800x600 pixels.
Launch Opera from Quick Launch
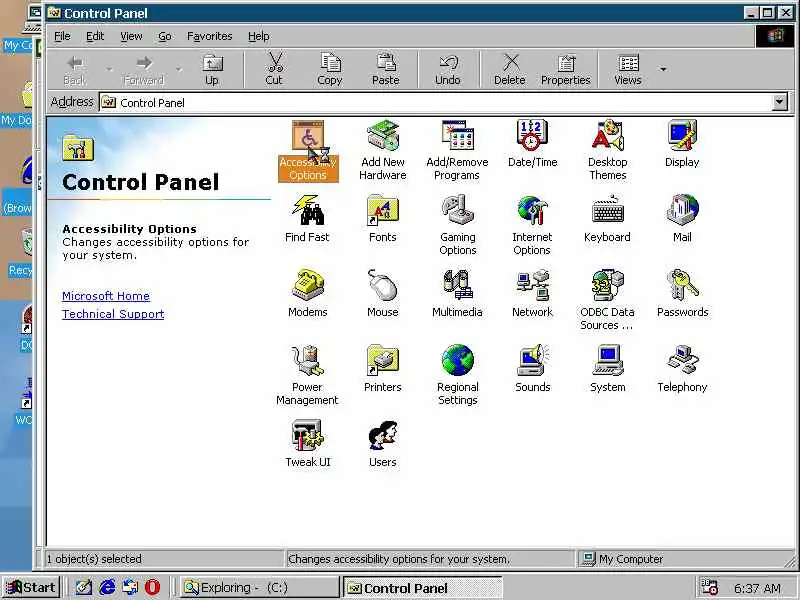click(x=152, y=588)
